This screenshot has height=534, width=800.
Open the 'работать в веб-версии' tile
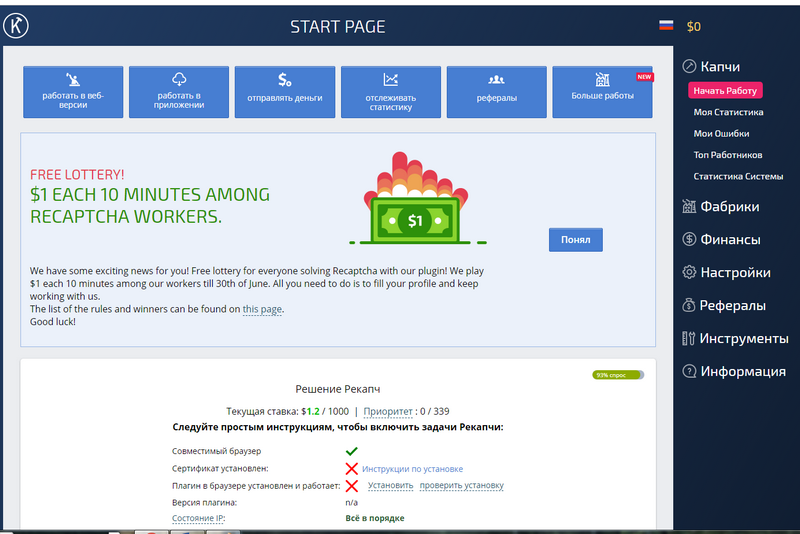(73, 92)
